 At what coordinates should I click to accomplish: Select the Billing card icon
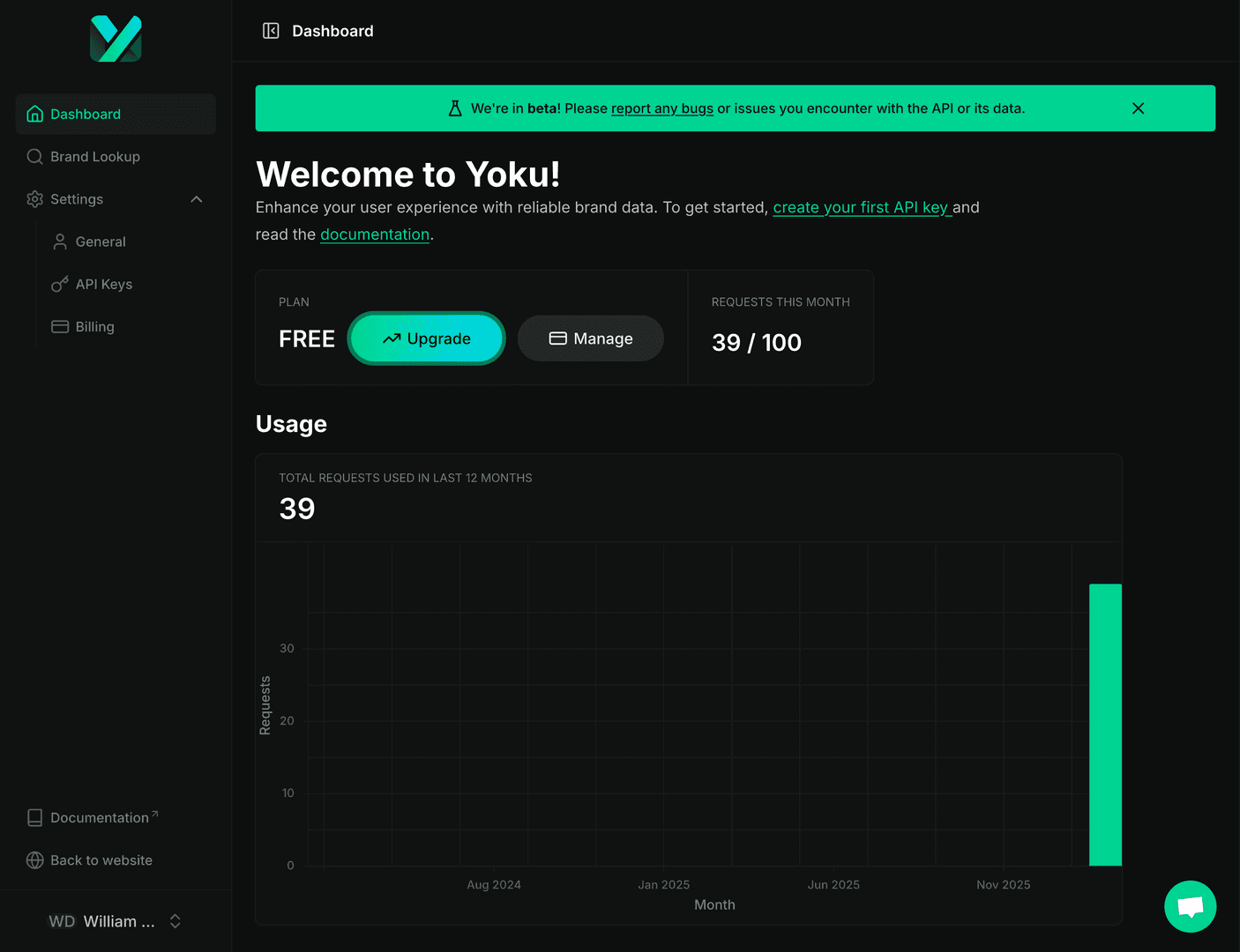click(x=58, y=326)
